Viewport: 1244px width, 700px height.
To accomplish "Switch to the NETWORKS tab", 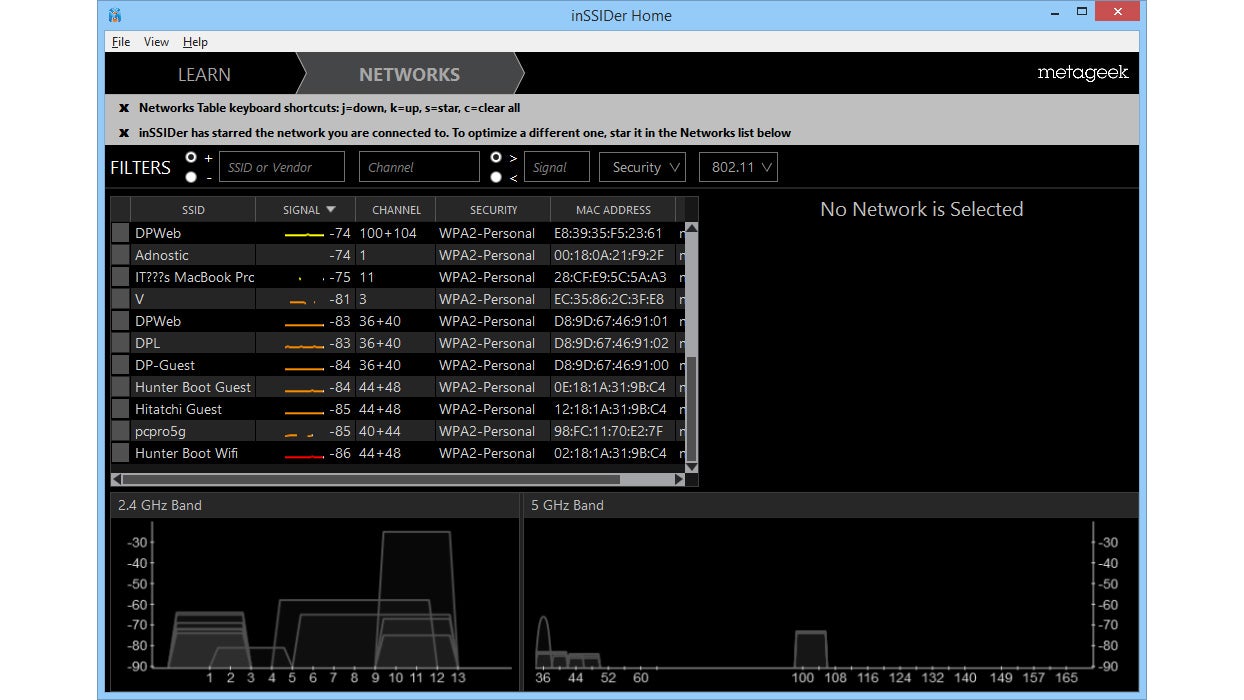I will pyautogui.click(x=409, y=74).
